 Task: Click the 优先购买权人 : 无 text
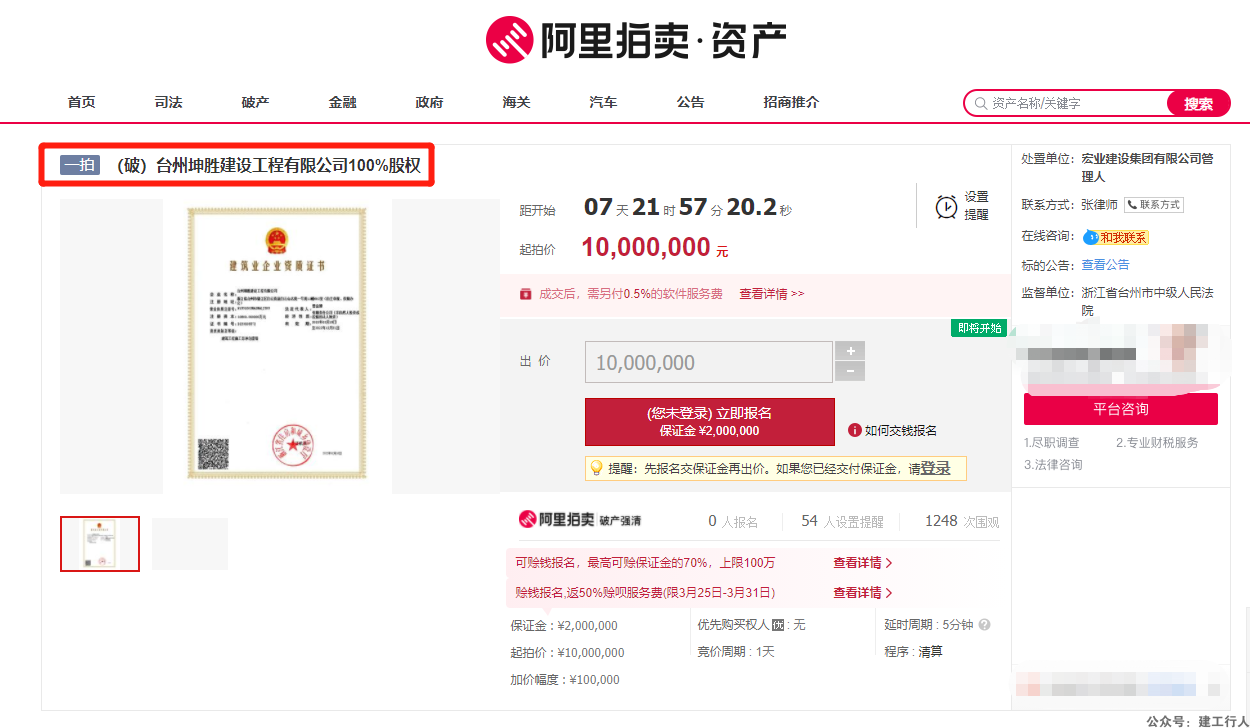[x=751, y=625]
